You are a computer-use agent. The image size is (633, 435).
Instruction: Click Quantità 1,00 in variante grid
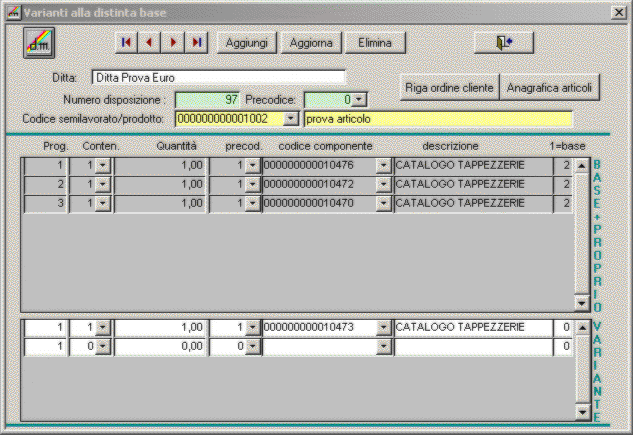click(160, 327)
